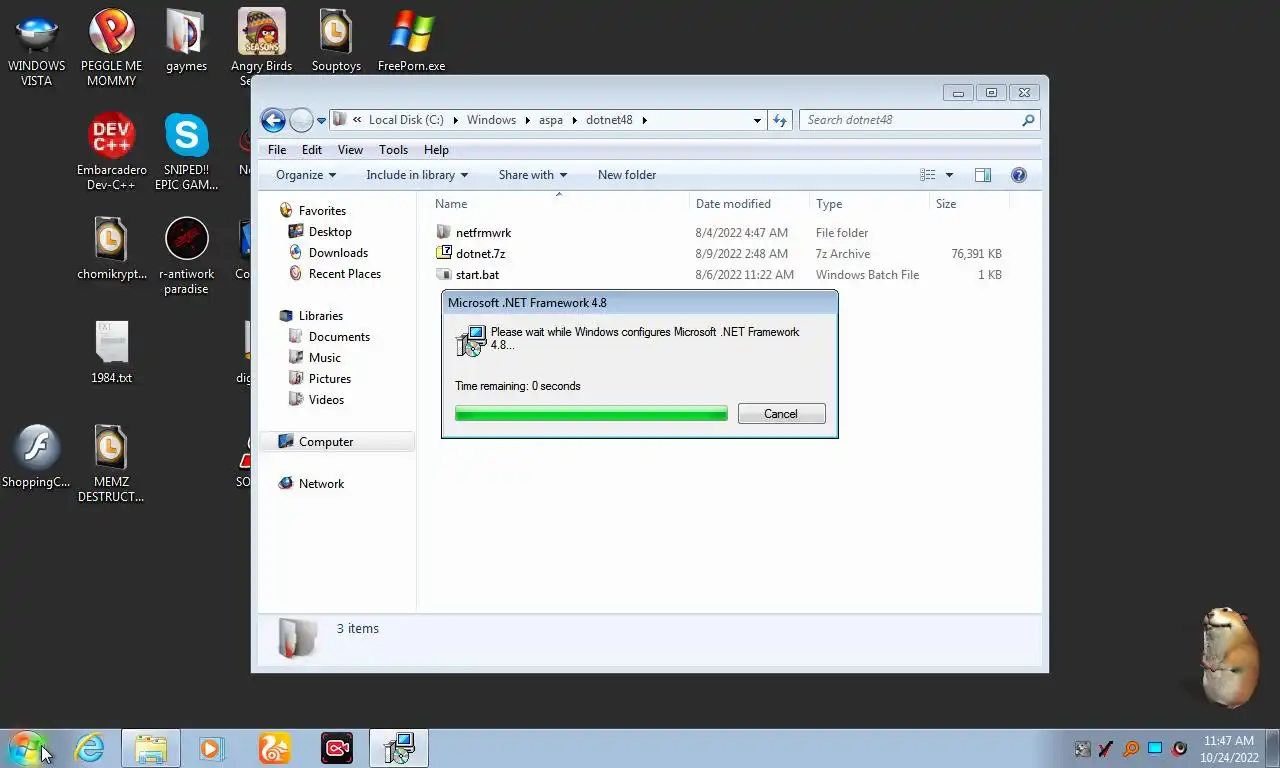
Task: Open the WINDOWS VISTA desktop icon
Action: 37,48
